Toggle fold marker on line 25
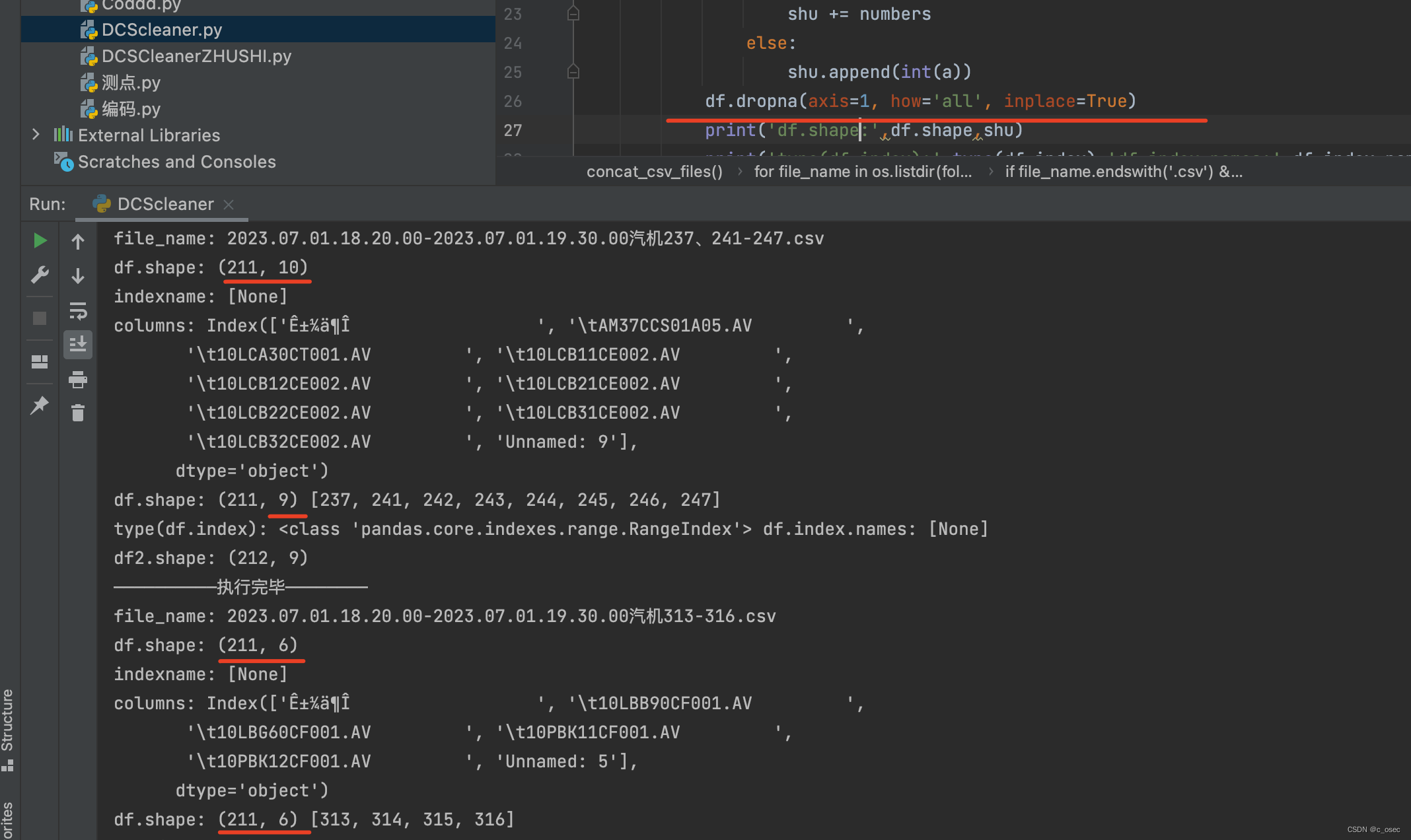 pos(573,72)
